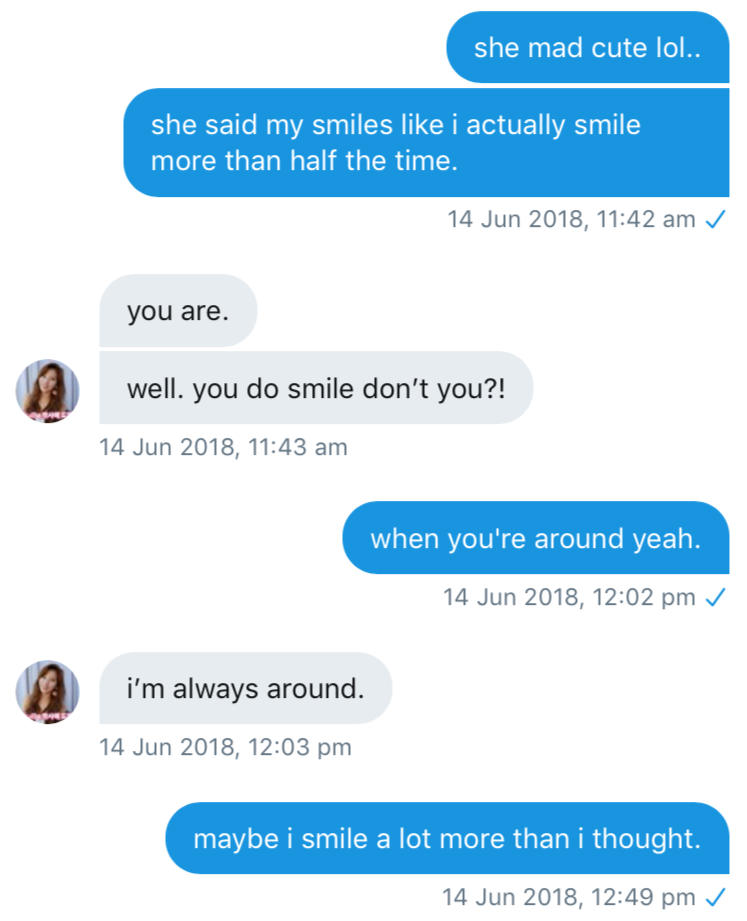Select the "i'm always around." message

[245, 689]
